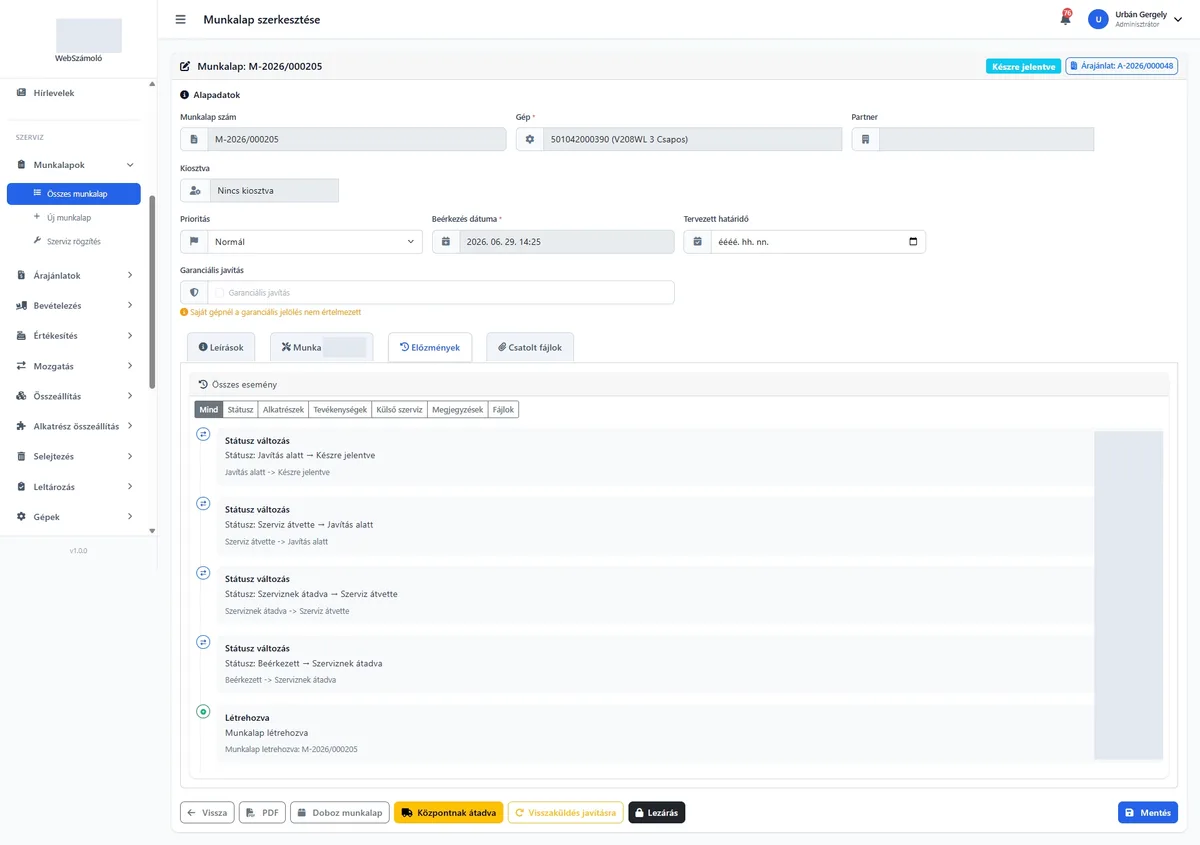Click the gear icon beside Gép field
The image size is (1200, 845).
point(530,139)
